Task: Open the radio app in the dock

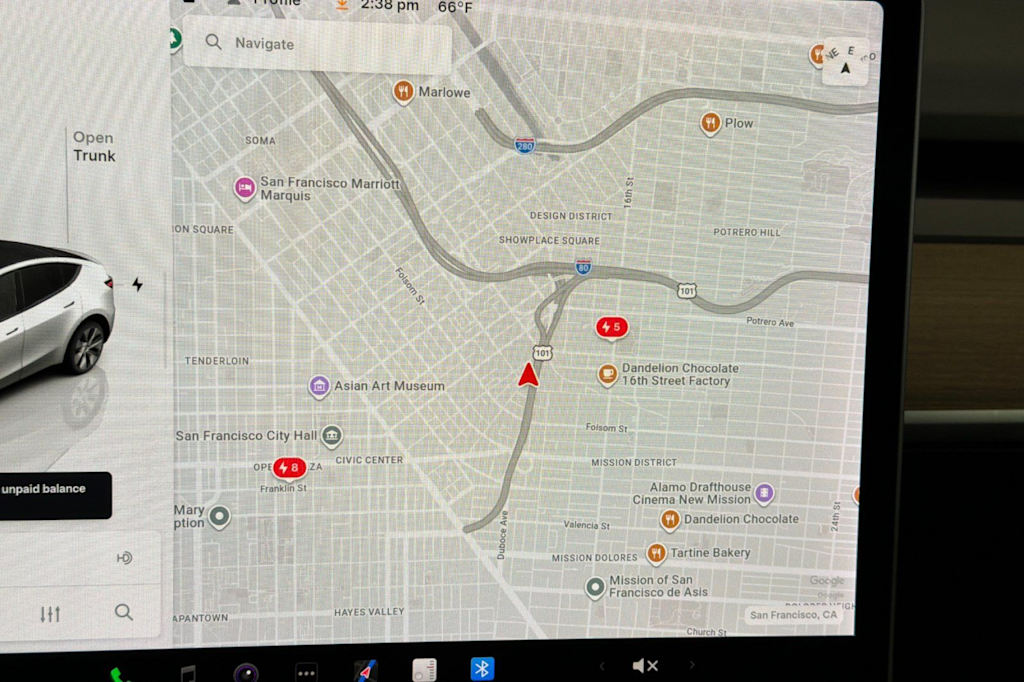Action: tap(424, 670)
